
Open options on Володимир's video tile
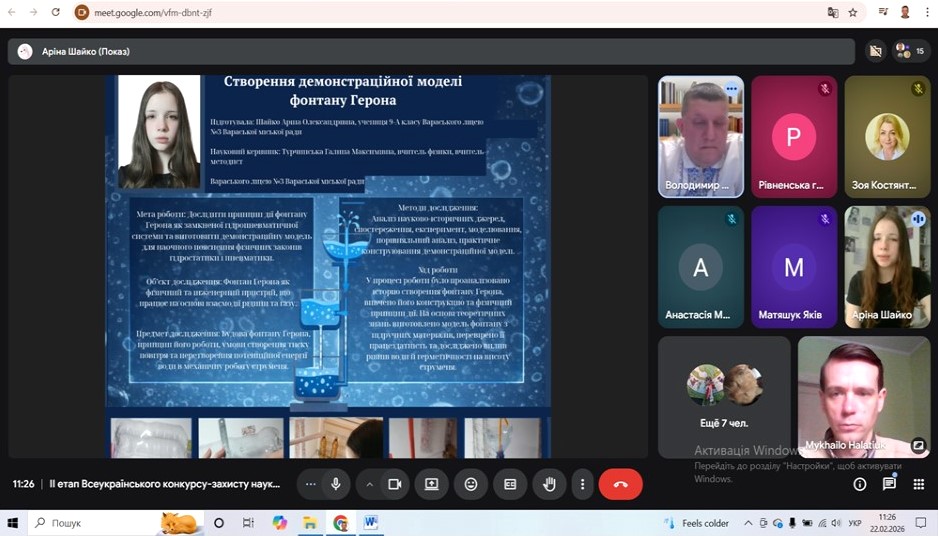click(x=731, y=89)
